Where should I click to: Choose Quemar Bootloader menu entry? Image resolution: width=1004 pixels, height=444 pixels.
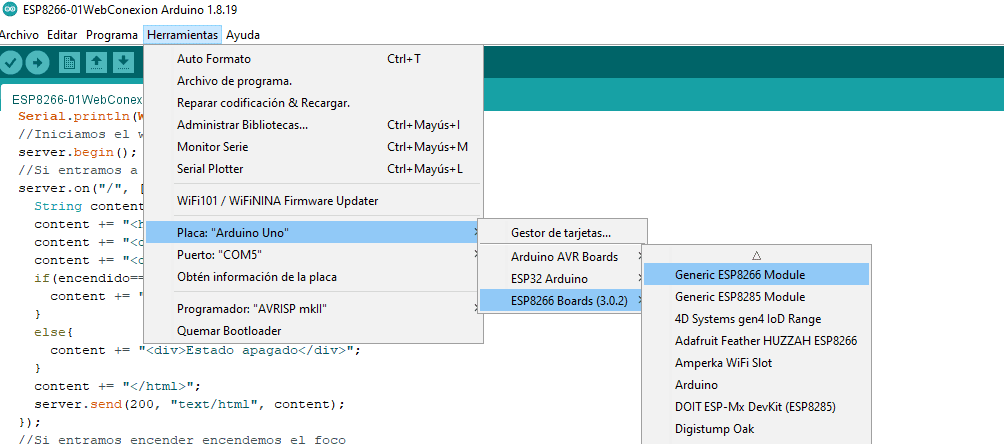[313, 331]
